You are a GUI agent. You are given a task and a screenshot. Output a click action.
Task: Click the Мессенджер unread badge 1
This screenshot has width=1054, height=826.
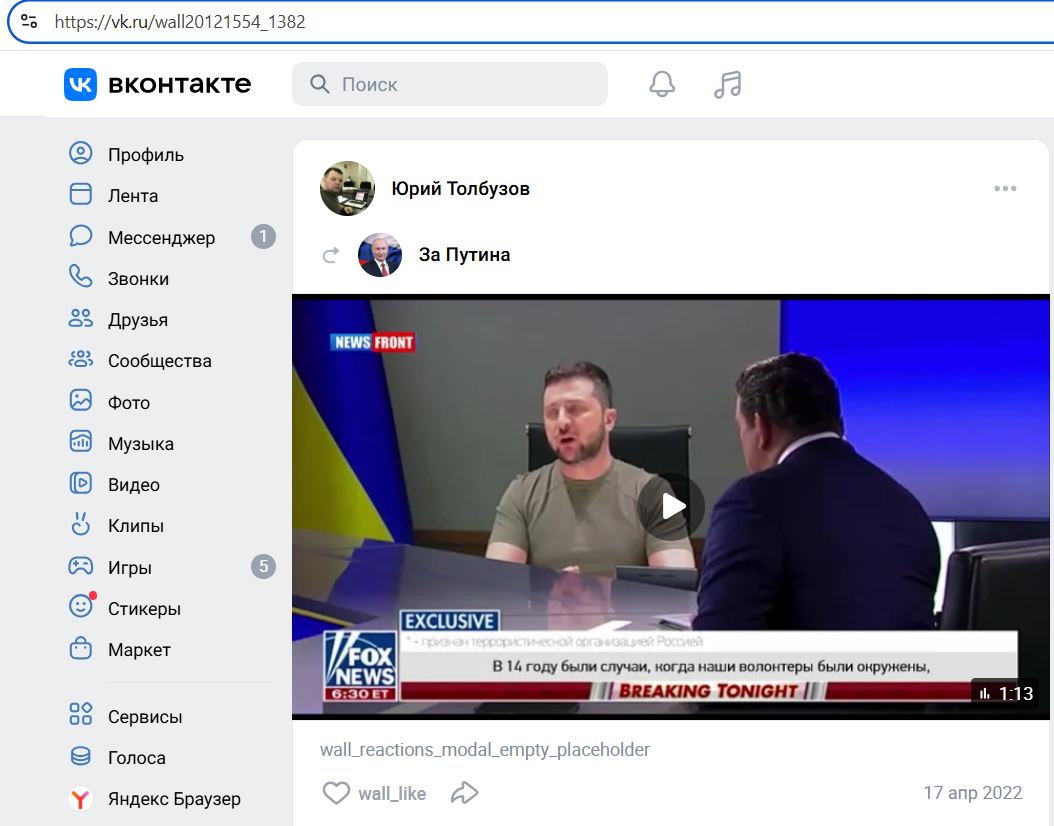[x=264, y=237]
